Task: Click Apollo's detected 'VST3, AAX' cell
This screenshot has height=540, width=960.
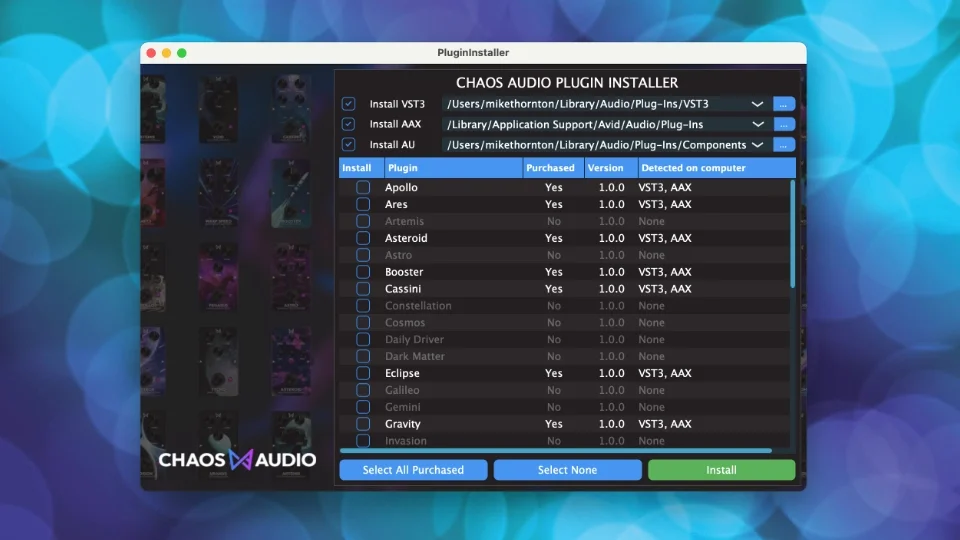Action: 665,187
